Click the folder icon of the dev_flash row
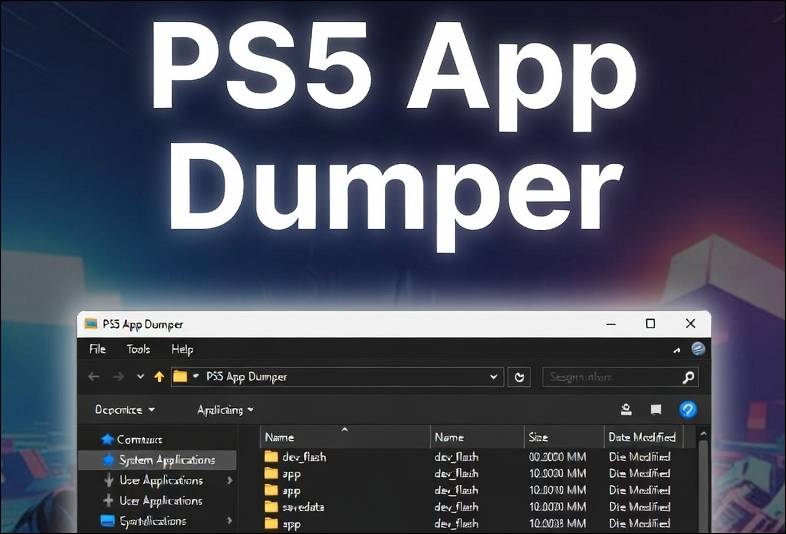786x534 pixels. [271, 456]
